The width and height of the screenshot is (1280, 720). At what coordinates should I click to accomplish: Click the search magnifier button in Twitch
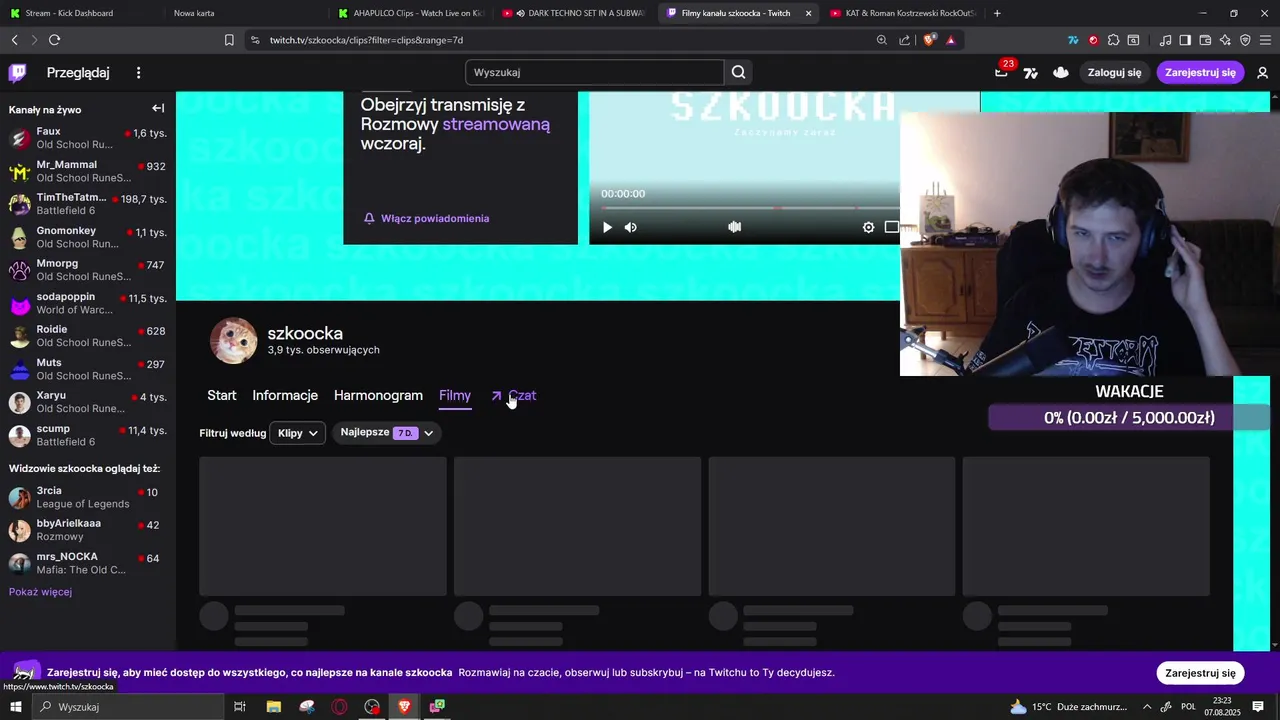[x=738, y=72]
